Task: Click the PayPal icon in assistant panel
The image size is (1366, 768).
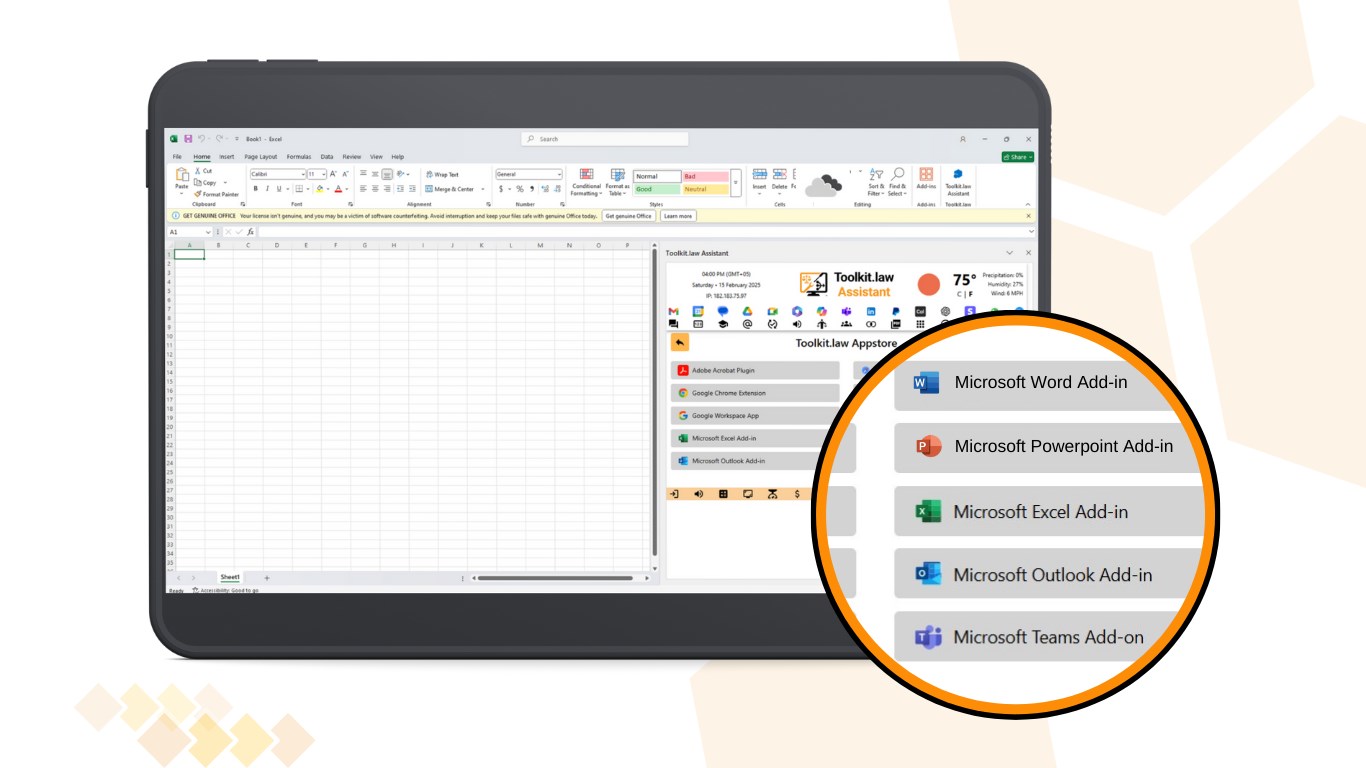Action: (895, 311)
